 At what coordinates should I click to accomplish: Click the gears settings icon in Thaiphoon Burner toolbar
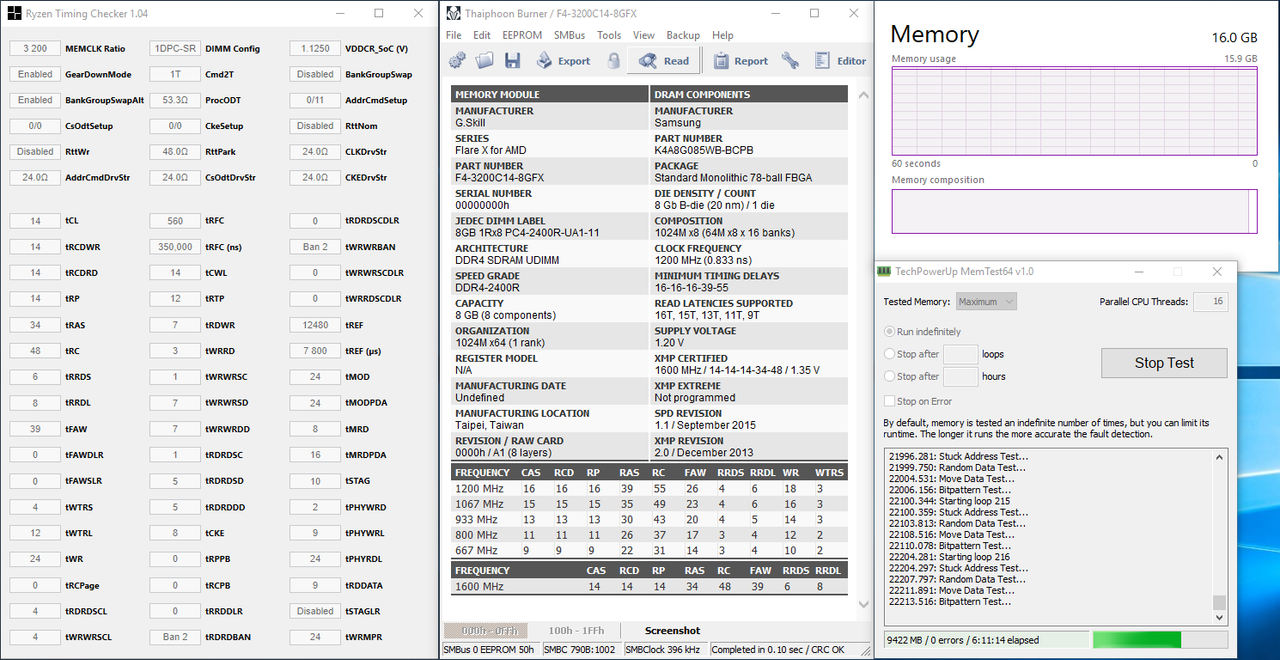click(x=457, y=61)
